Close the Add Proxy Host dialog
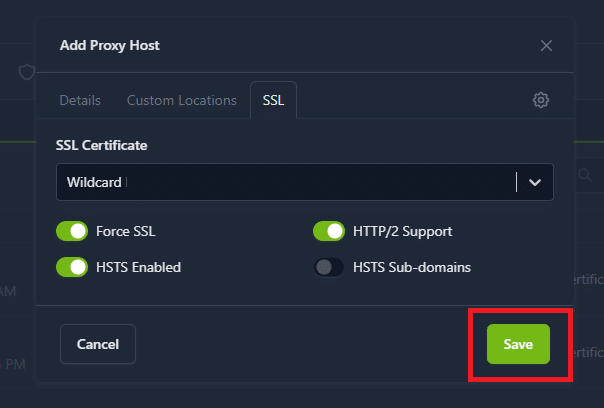The width and height of the screenshot is (604, 408). click(x=546, y=45)
